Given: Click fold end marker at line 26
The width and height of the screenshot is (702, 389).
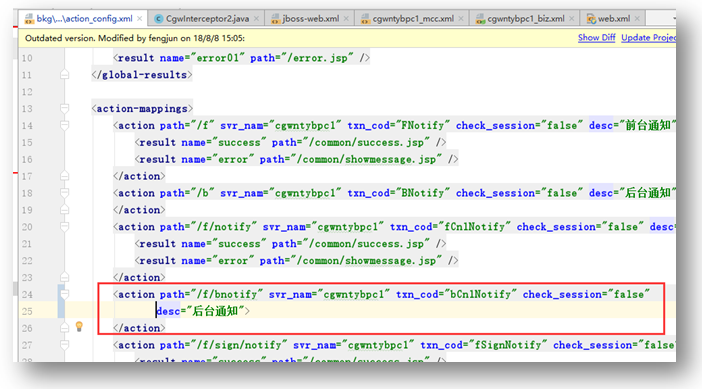Looking at the screenshot, I should (x=64, y=328).
